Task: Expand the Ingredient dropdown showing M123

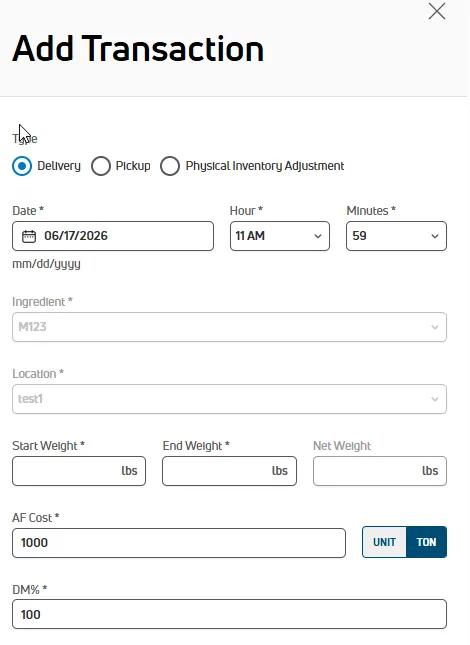Action: click(229, 327)
